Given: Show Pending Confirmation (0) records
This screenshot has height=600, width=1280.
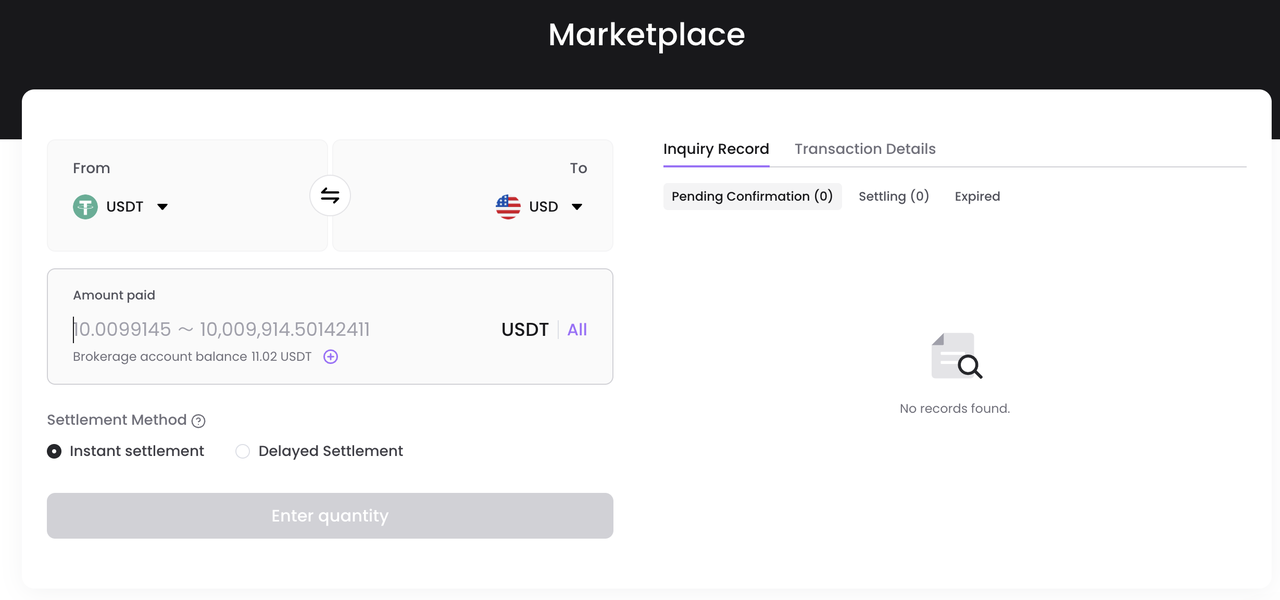Looking at the screenshot, I should pos(752,196).
